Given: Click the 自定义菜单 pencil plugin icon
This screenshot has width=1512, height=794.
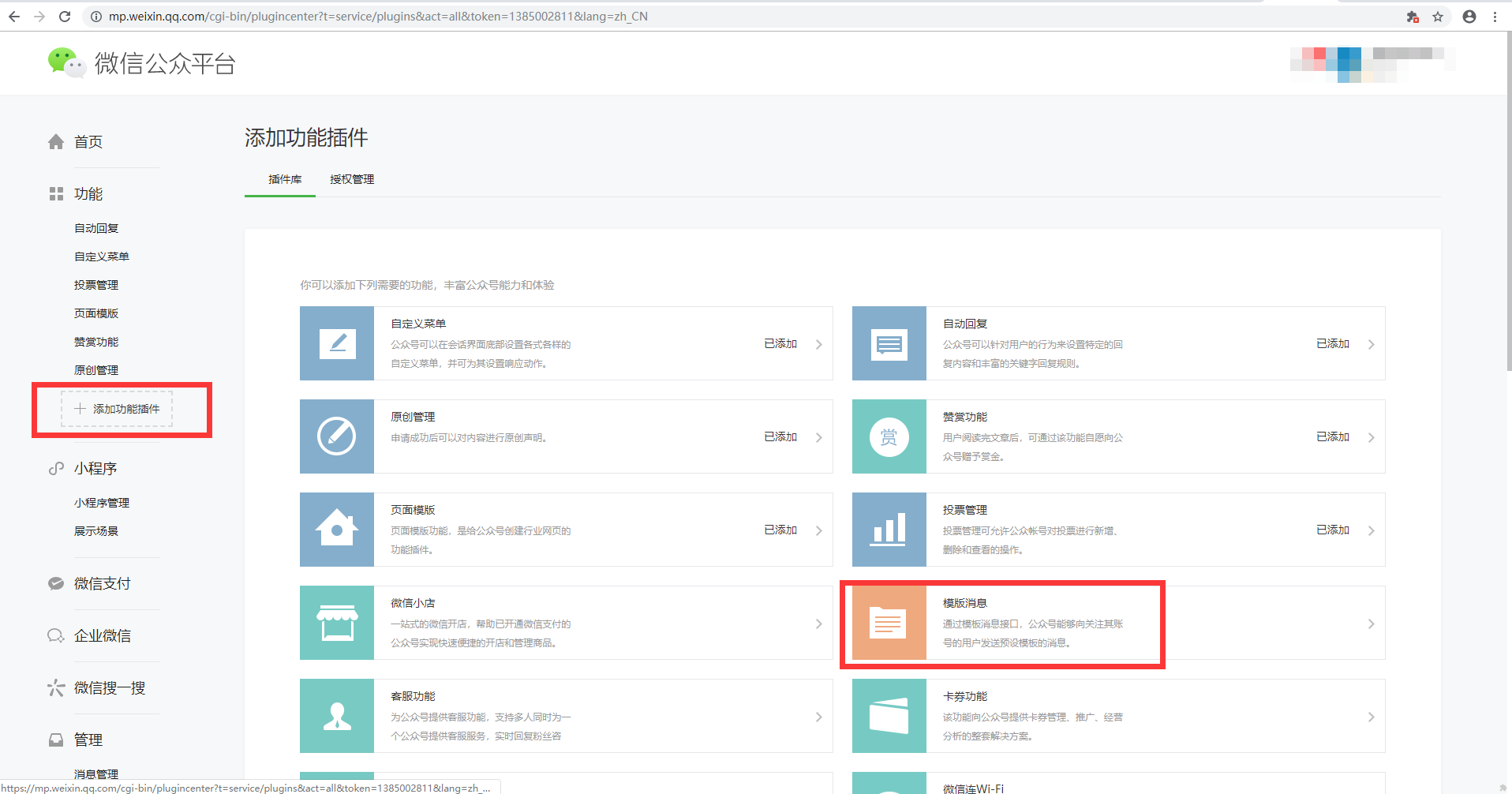Looking at the screenshot, I should click(x=337, y=344).
